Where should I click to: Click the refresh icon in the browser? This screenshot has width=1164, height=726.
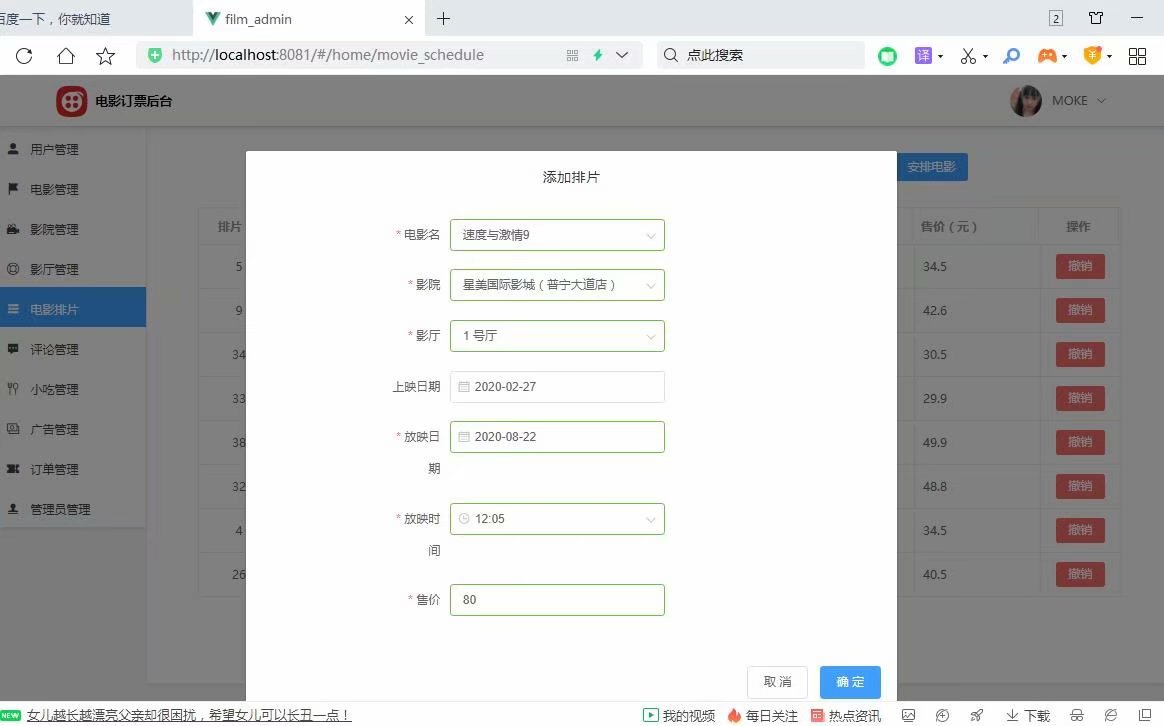click(x=23, y=56)
